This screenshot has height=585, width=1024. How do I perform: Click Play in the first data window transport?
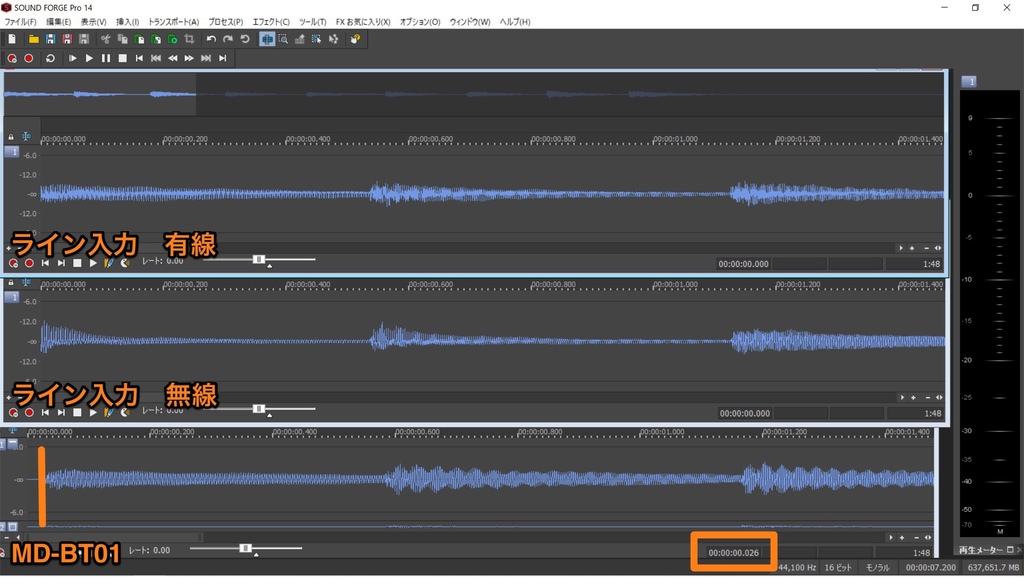click(x=93, y=263)
